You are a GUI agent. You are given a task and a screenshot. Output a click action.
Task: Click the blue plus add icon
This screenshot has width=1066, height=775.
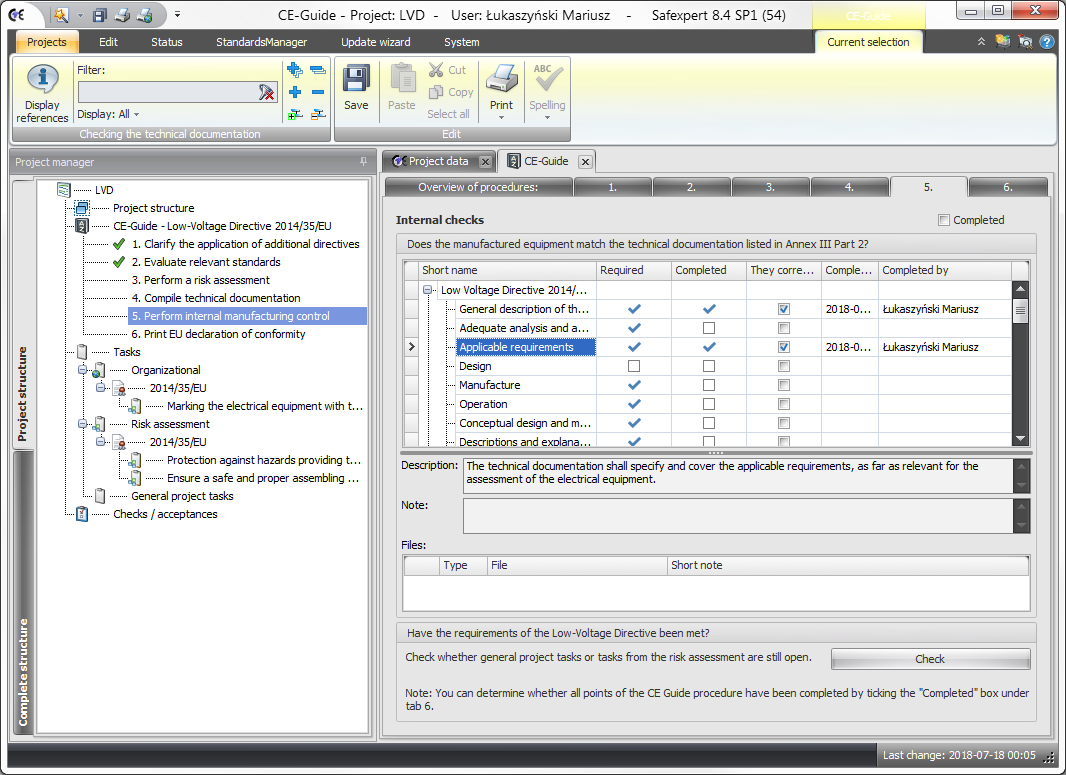point(295,92)
